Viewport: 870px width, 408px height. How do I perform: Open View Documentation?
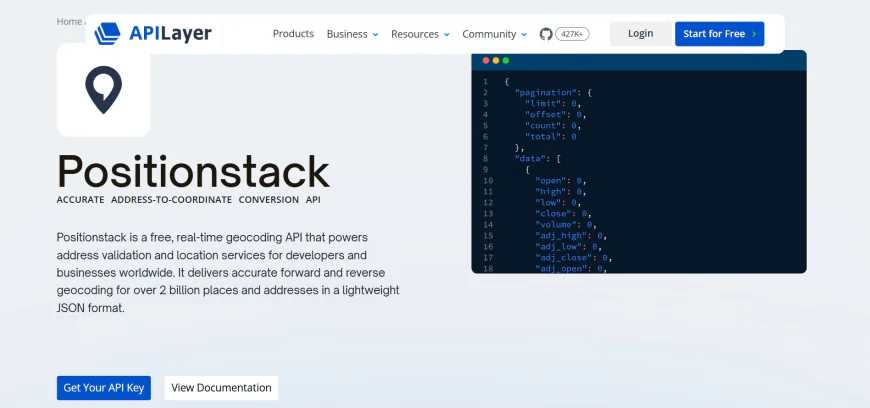pyautogui.click(x=221, y=387)
